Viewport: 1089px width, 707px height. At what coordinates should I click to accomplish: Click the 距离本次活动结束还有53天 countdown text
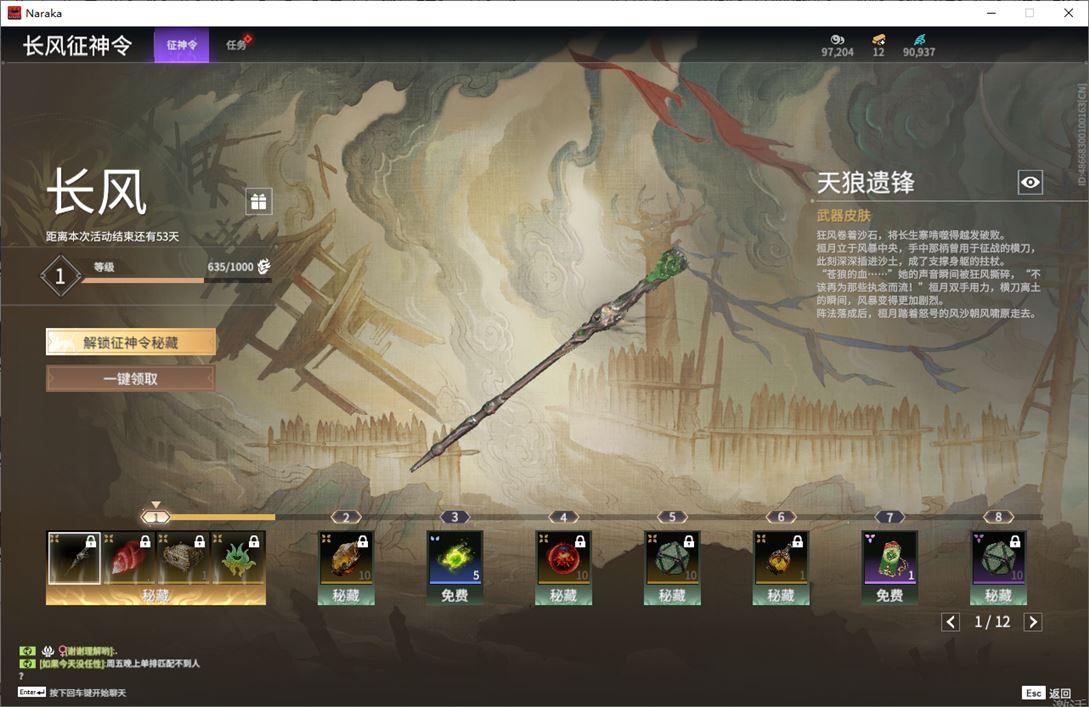pos(113,236)
